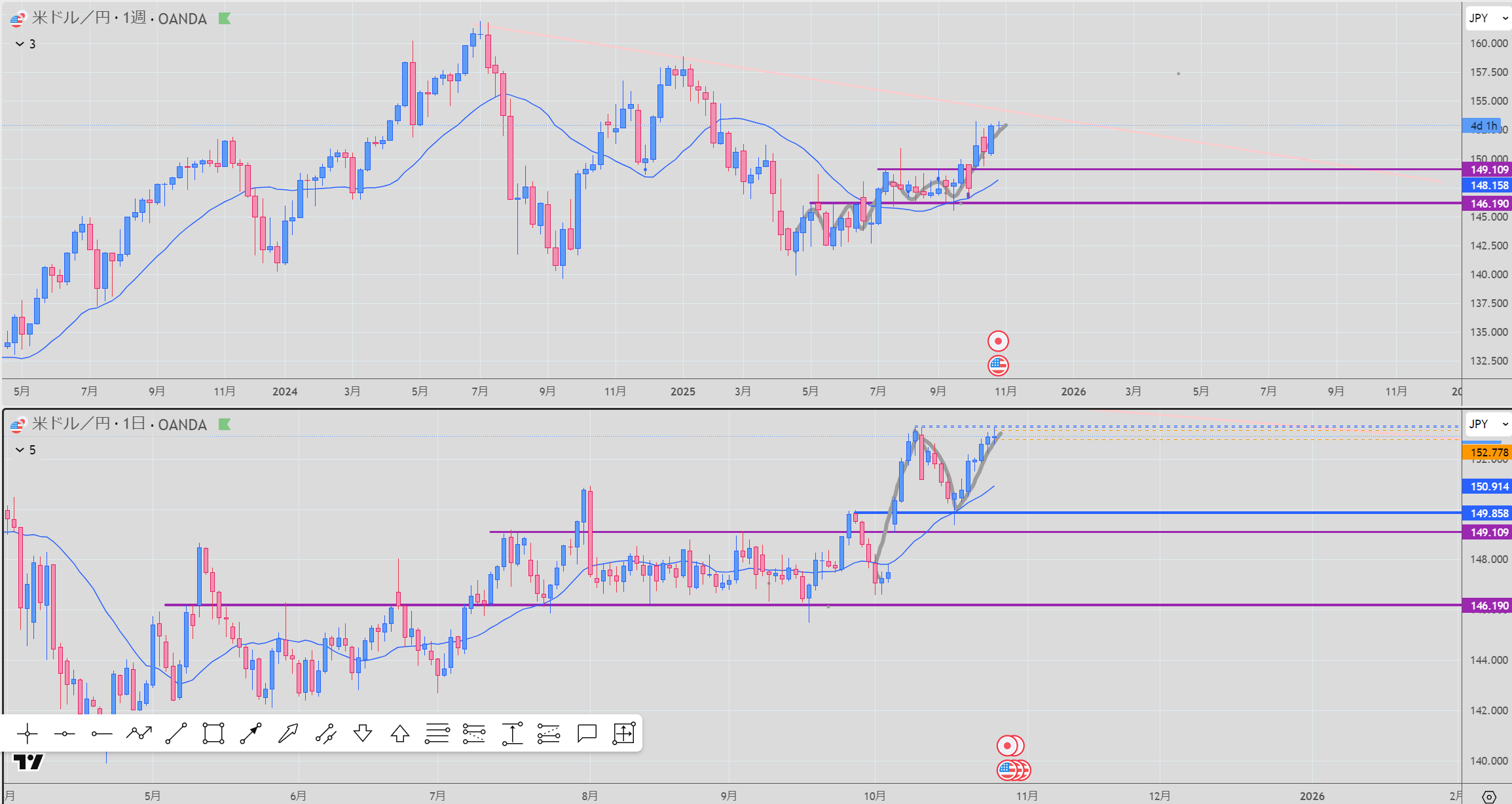This screenshot has height=804, width=1512.
Task: Select the arrow down marker tool
Action: pos(363,733)
